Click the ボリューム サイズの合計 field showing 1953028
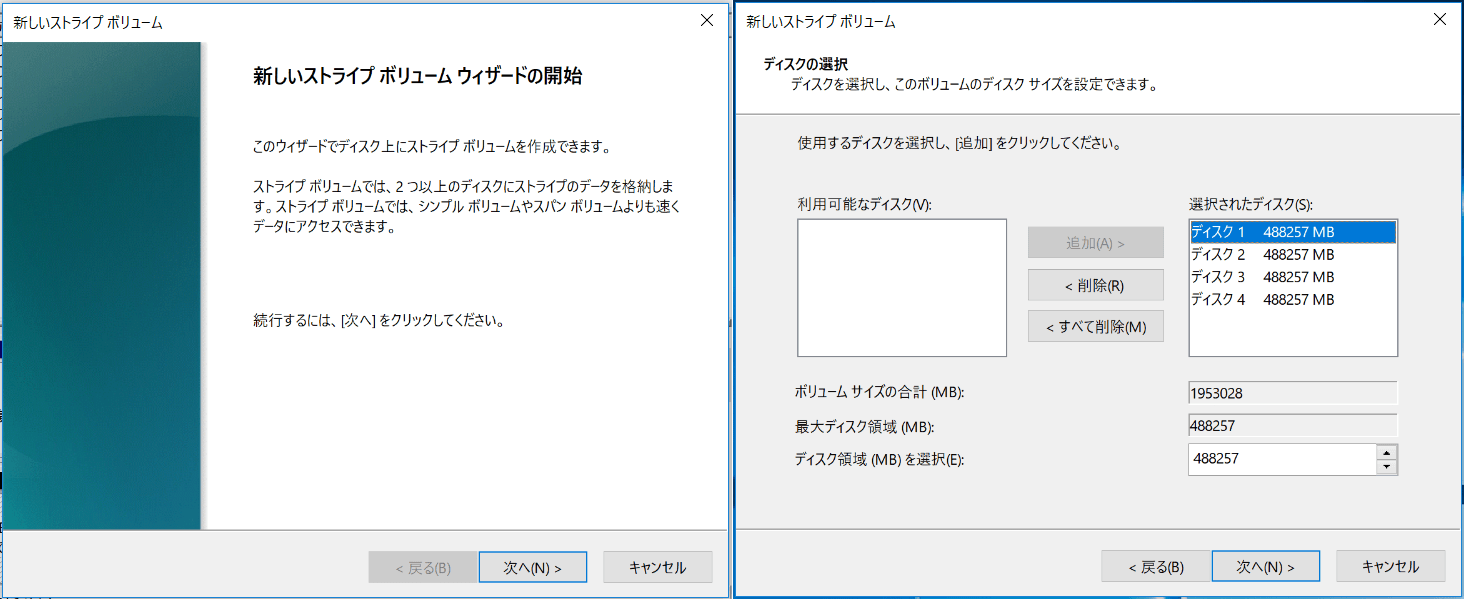This screenshot has width=1464, height=599. click(1292, 393)
